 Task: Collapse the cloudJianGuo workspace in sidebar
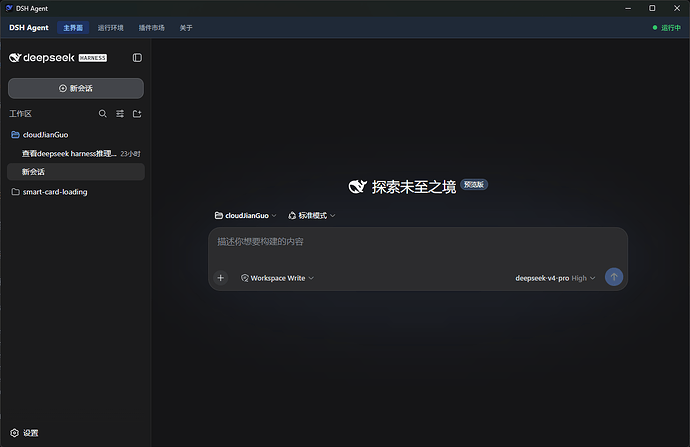tap(76, 135)
